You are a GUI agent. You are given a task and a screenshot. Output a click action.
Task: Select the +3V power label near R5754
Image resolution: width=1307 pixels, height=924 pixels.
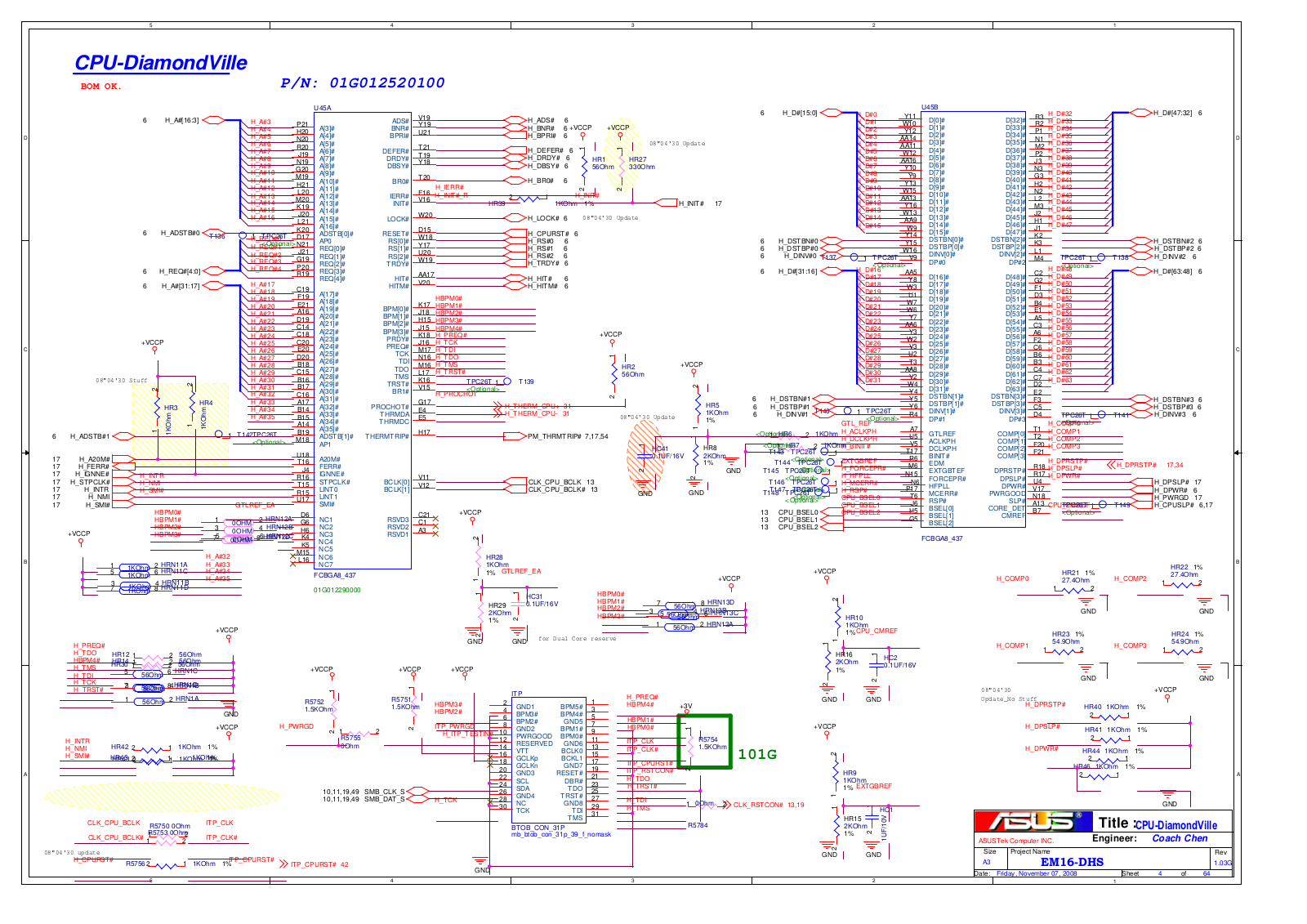pyautogui.click(x=686, y=706)
